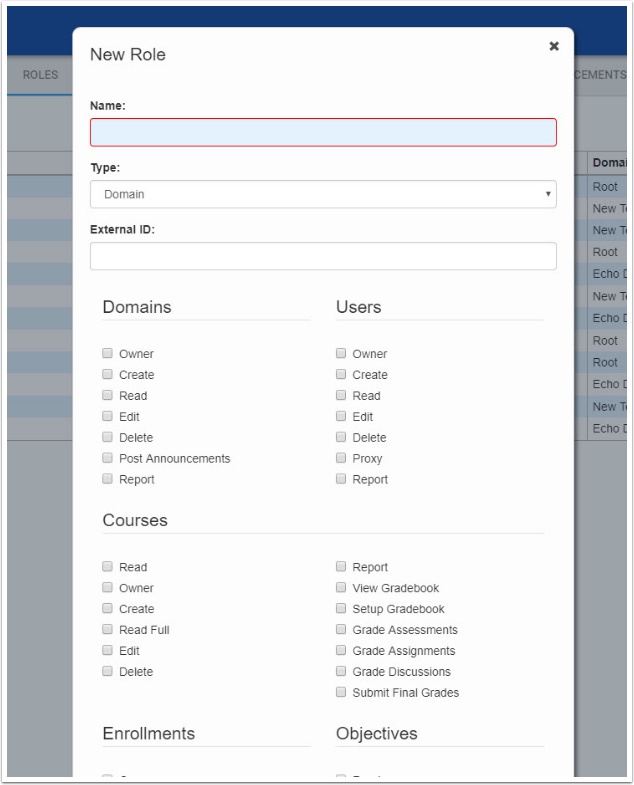Enable Courses Report checkbox
This screenshot has height=785, width=634.
(341, 566)
